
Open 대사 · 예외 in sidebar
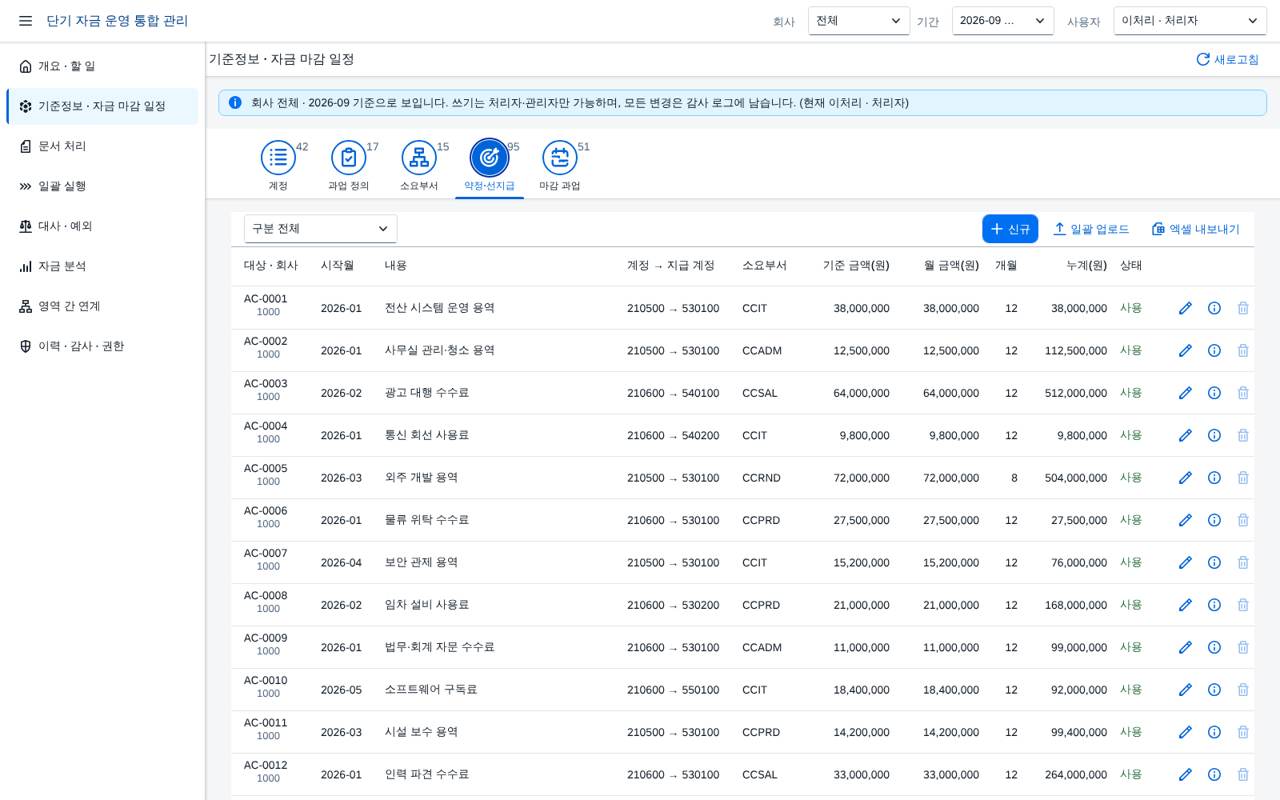coord(102,226)
